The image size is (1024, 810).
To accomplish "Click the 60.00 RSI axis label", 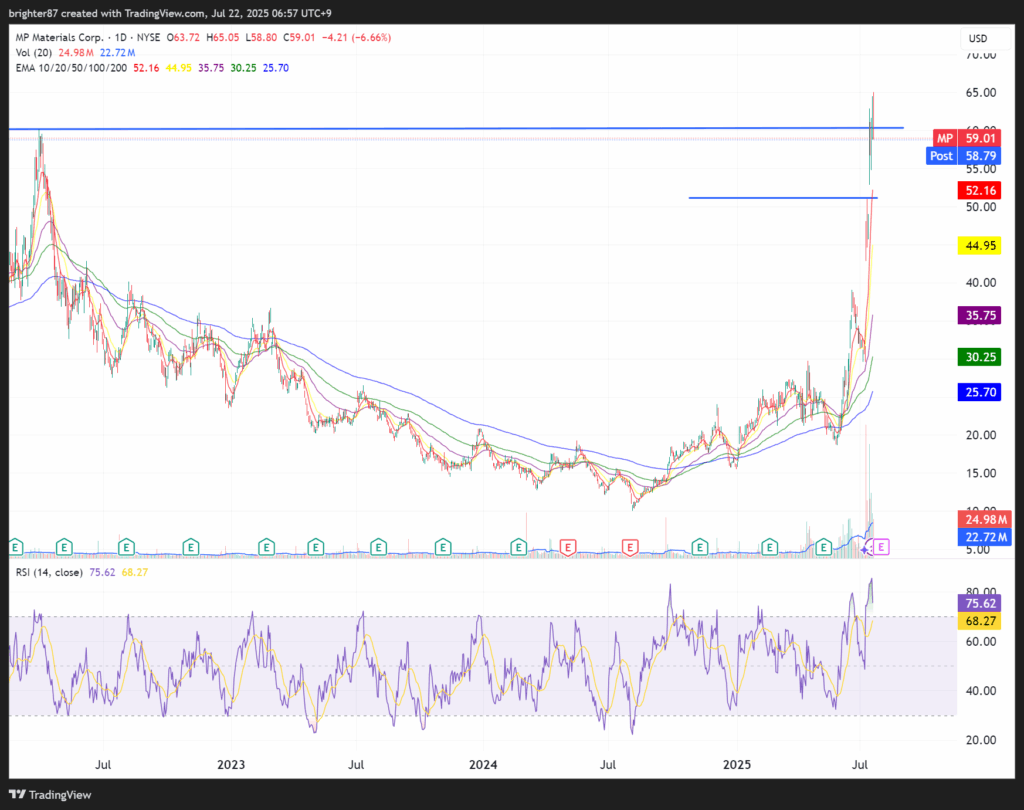I will (x=981, y=641).
